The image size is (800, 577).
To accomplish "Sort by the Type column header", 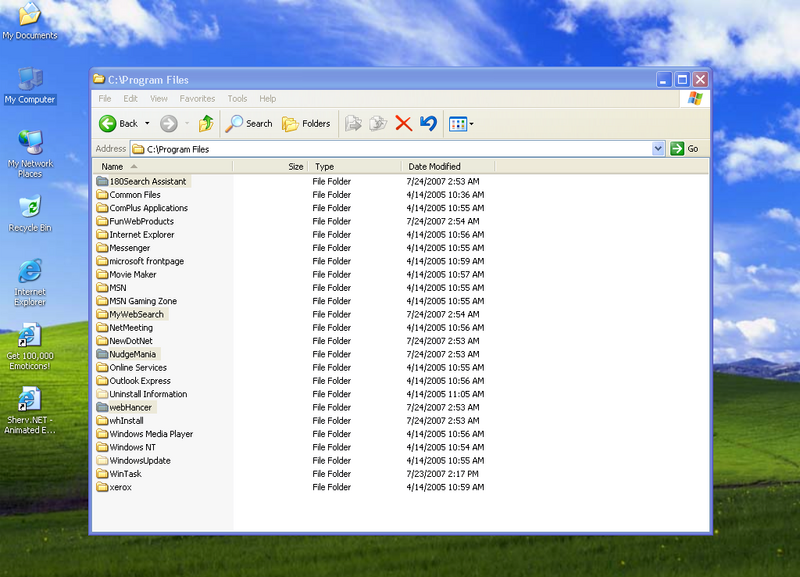I will coord(355,166).
